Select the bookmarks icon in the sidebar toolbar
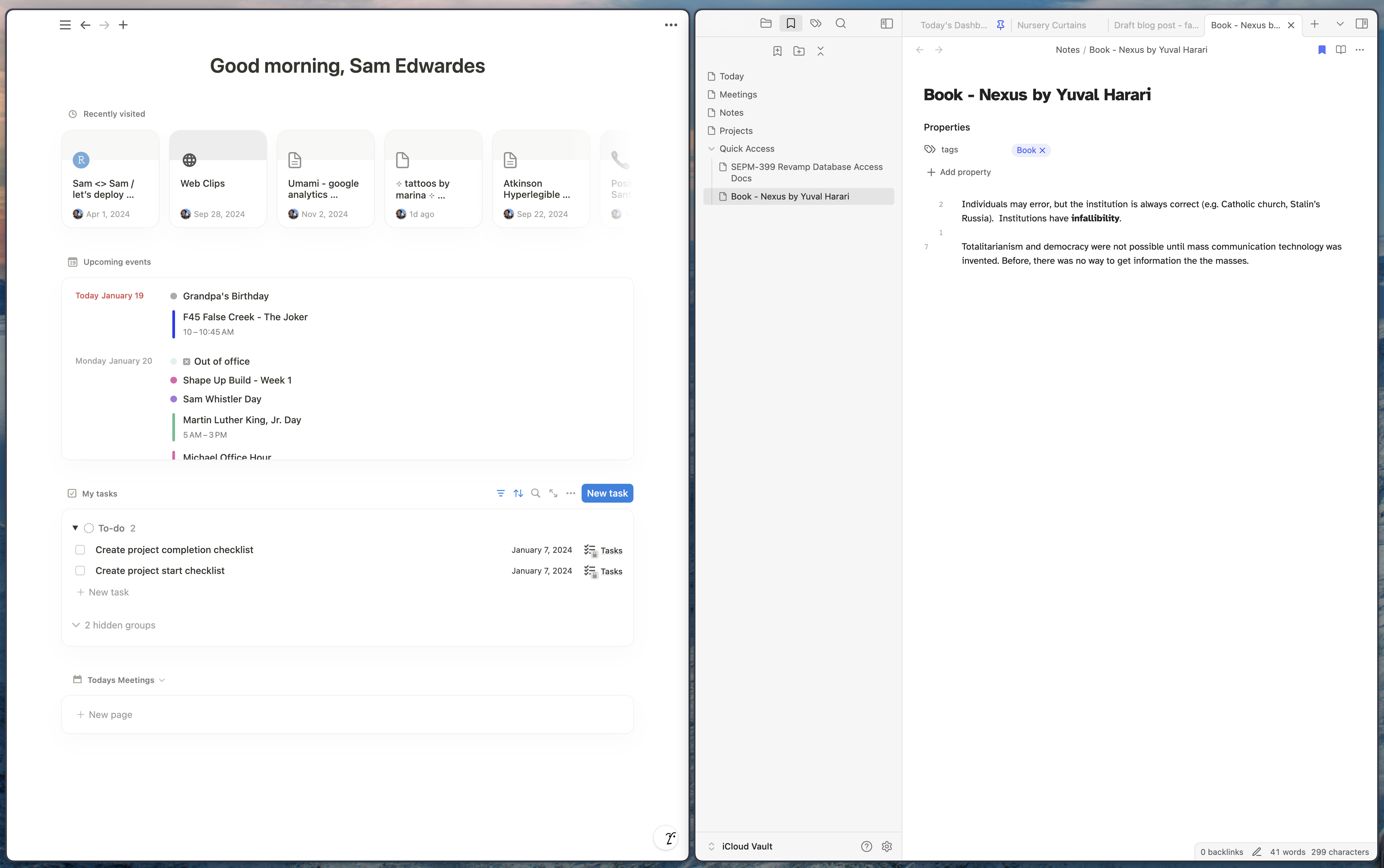Viewport: 1384px width, 868px height. coord(791,23)
